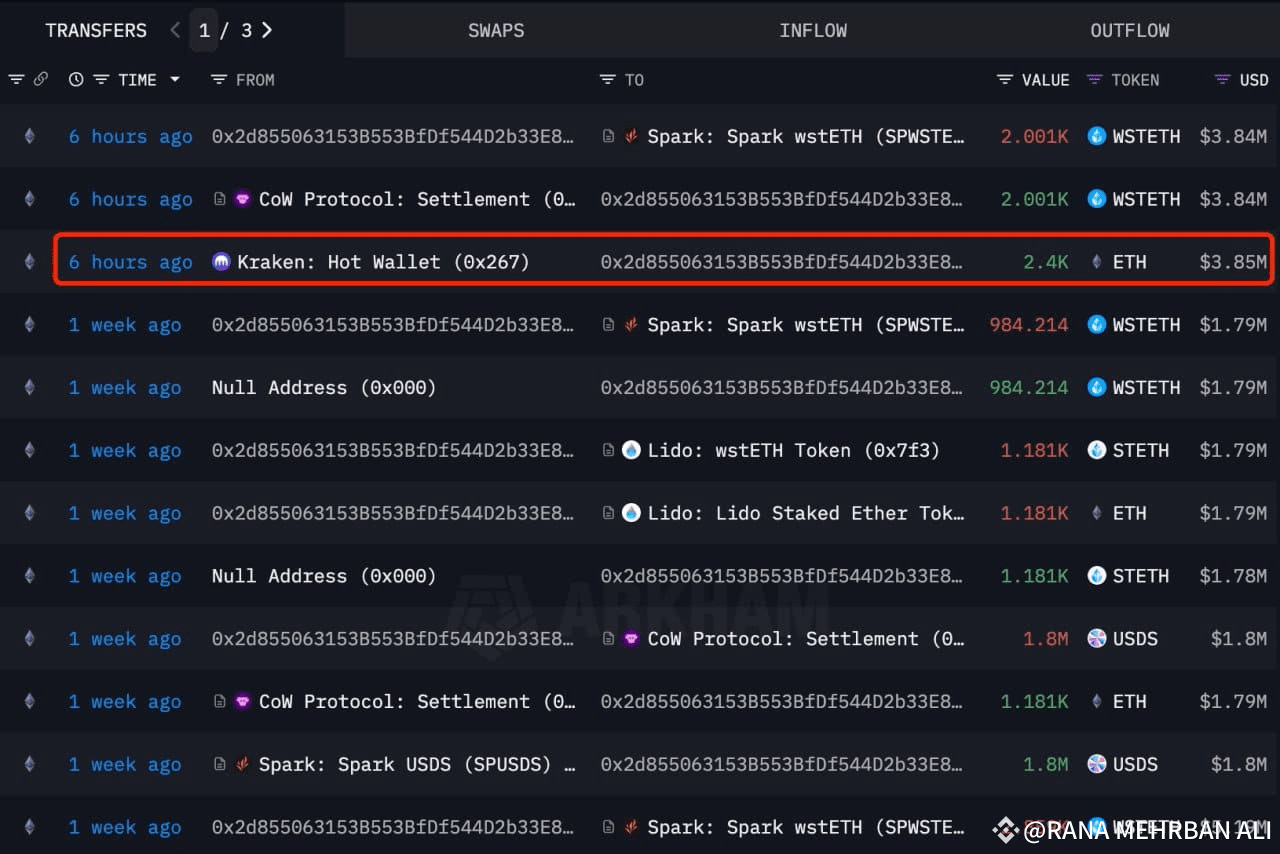Open the VALUE column filter icon
Viewport: 1280px width, 854px height.
click(x=1005, y=79)
